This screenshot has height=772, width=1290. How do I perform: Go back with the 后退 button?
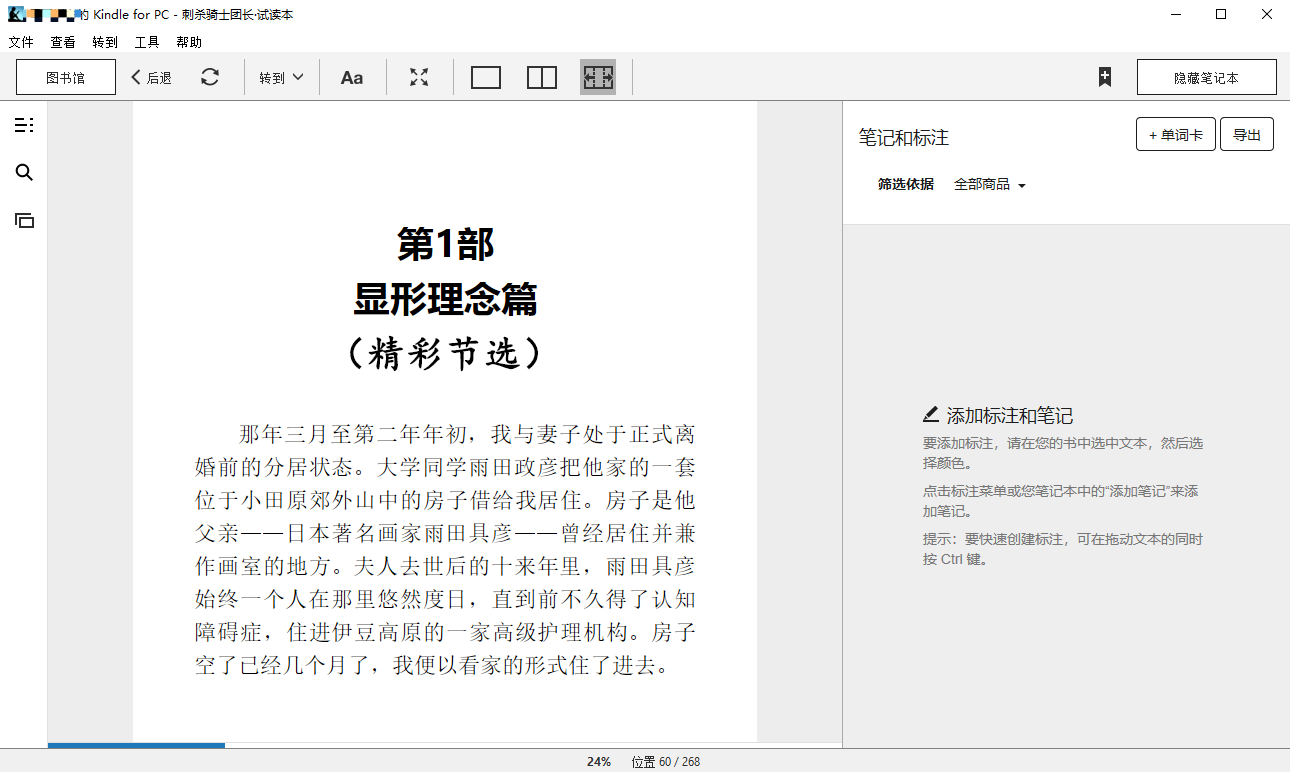coord(152,77)
